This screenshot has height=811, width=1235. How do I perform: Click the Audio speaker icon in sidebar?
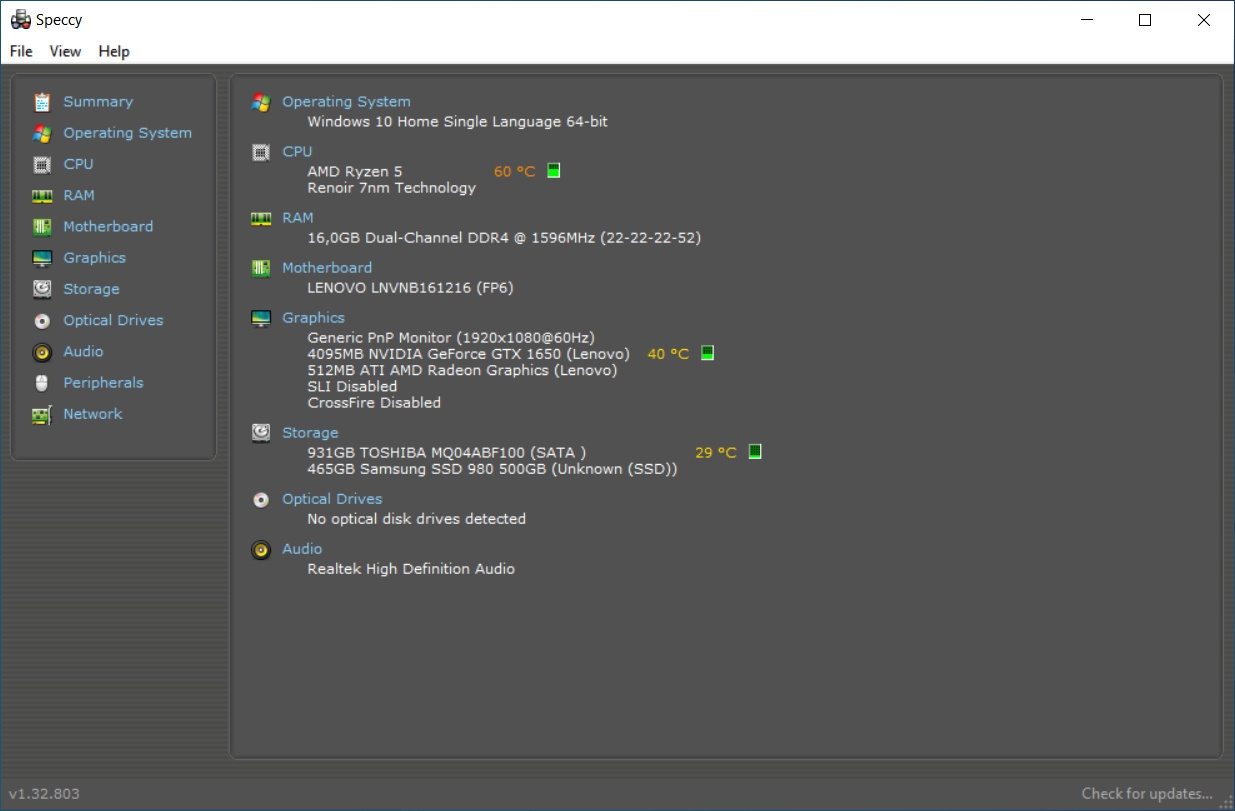[x=42, y=352]
